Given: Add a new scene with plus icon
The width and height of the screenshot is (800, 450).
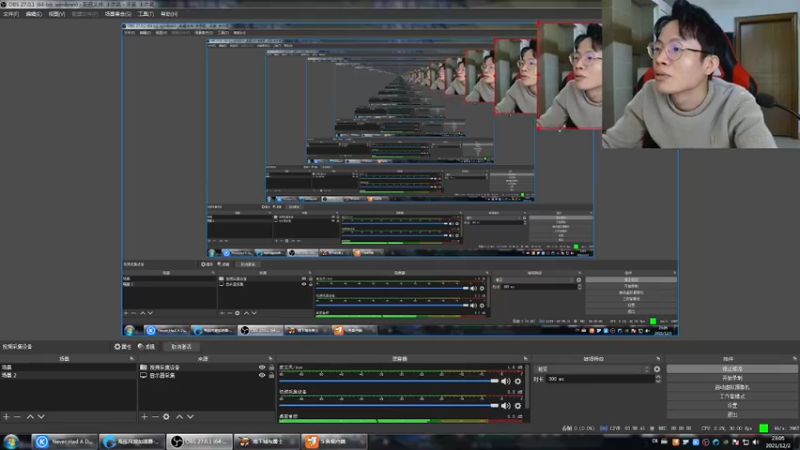Looking at the screenshot, I should (6, 417).
